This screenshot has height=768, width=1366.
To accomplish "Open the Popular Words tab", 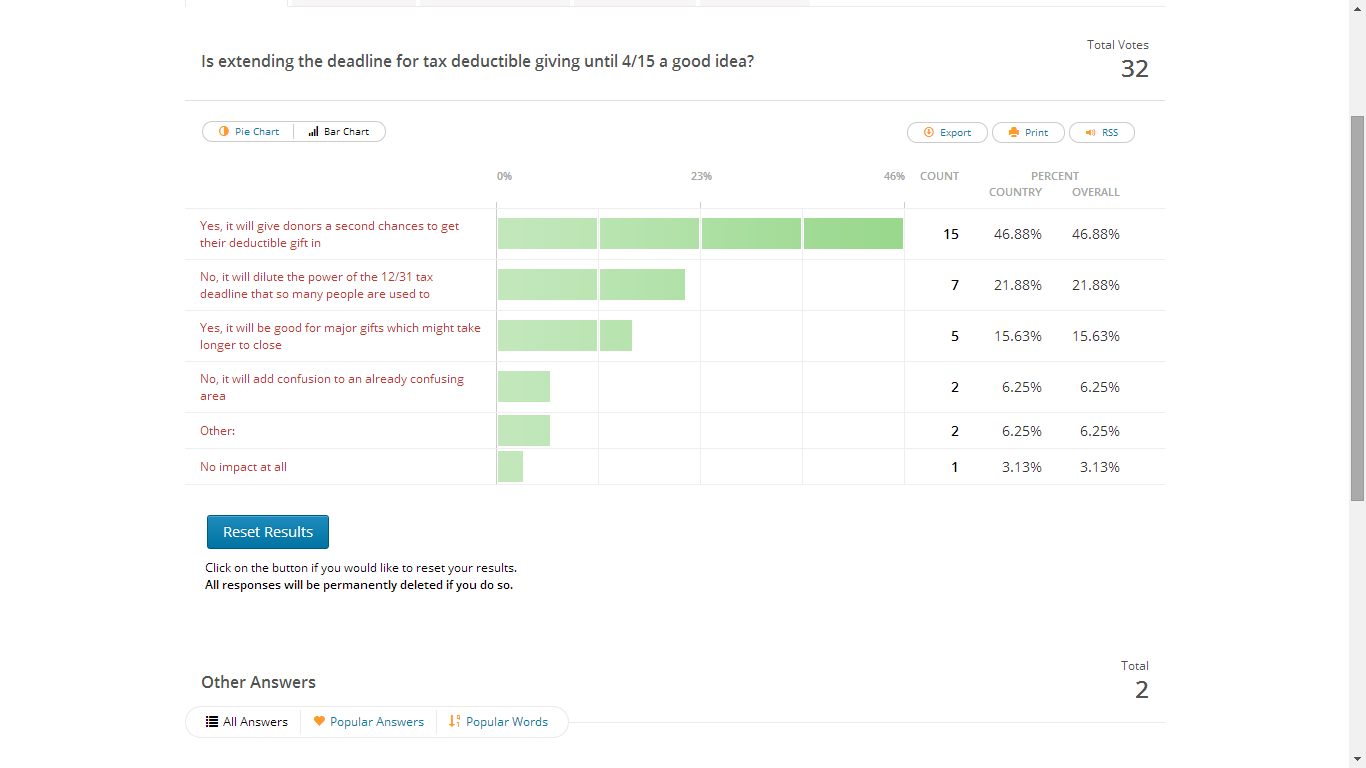I will 506,722.
